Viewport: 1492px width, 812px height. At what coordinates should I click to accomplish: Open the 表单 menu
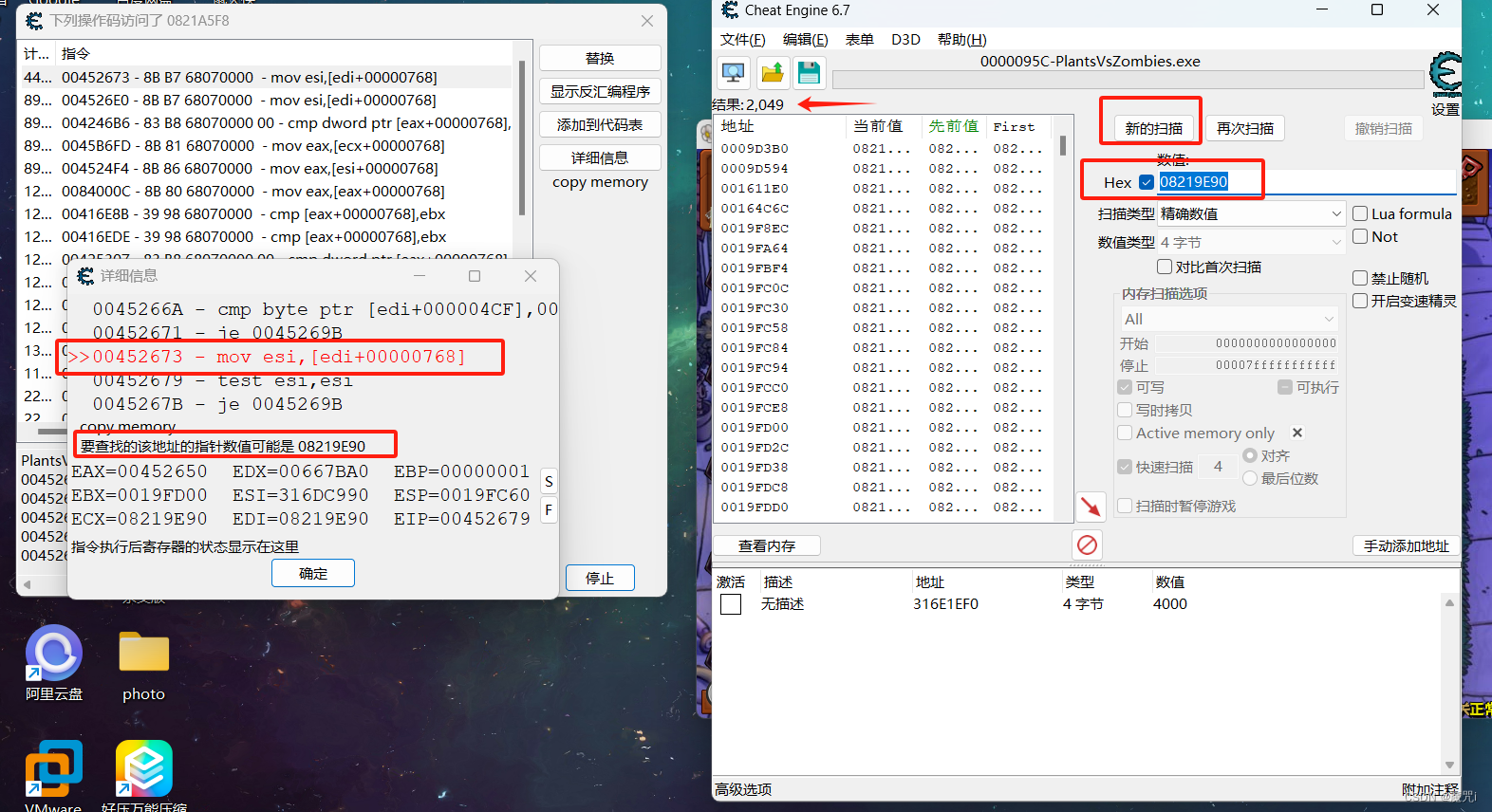coord(860,39)
